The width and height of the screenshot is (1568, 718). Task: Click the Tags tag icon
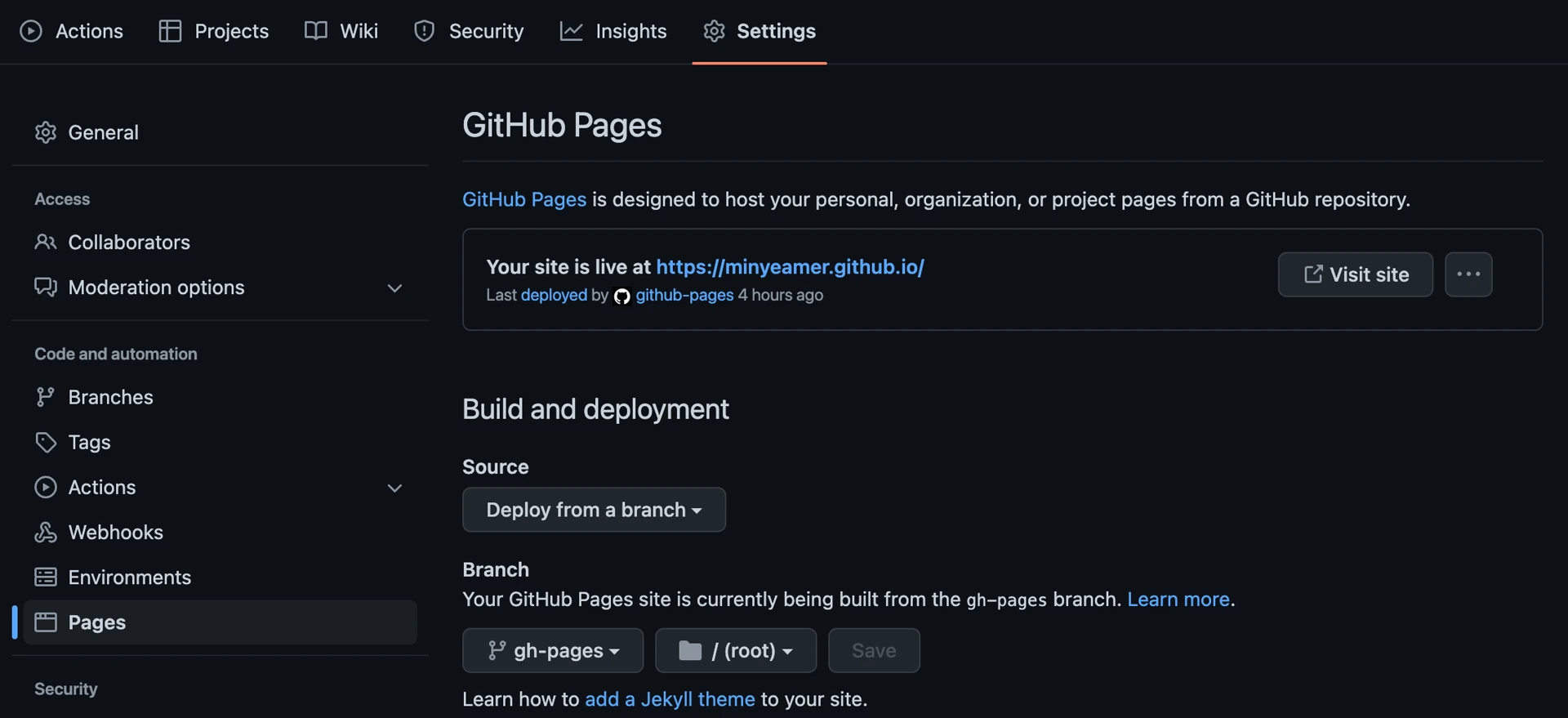(x=46, y=442)
